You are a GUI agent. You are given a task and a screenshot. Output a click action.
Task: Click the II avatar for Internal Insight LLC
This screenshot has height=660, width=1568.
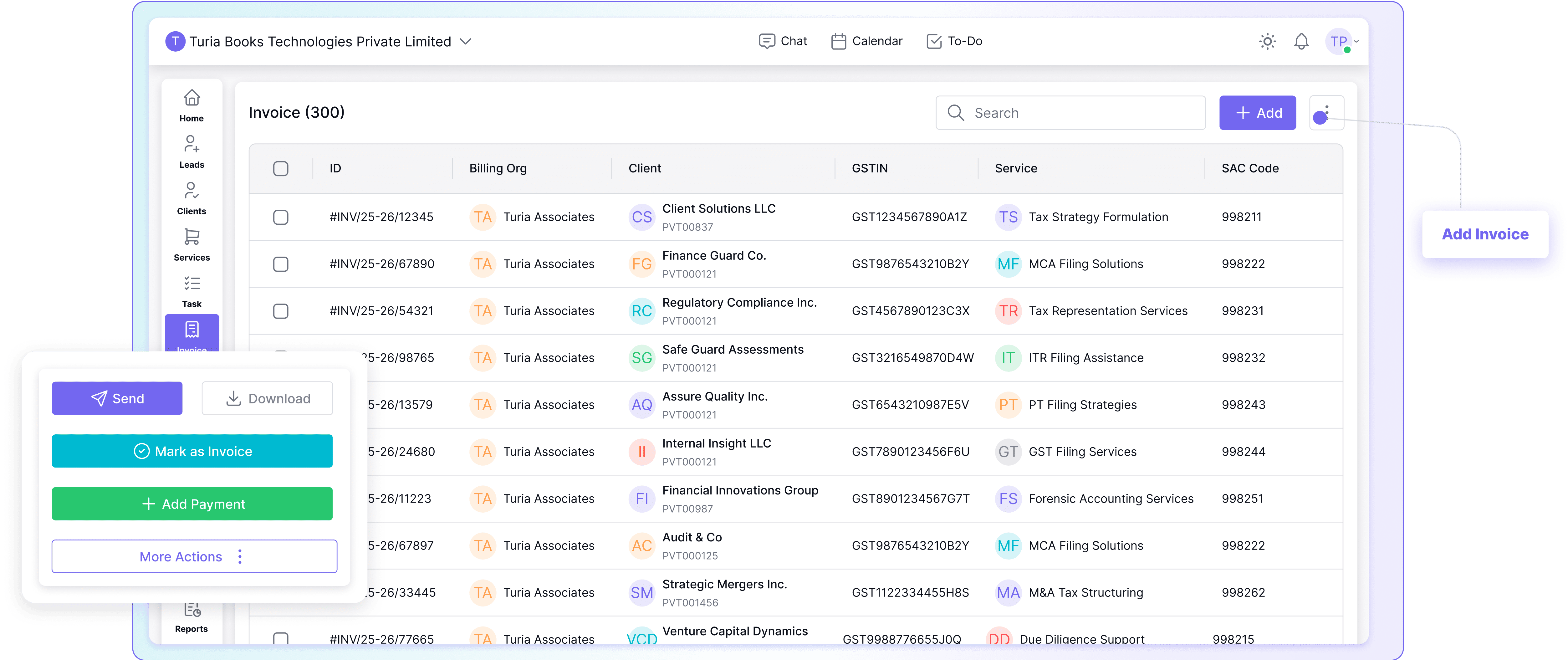pyautogui.click(x=641, y=452)
